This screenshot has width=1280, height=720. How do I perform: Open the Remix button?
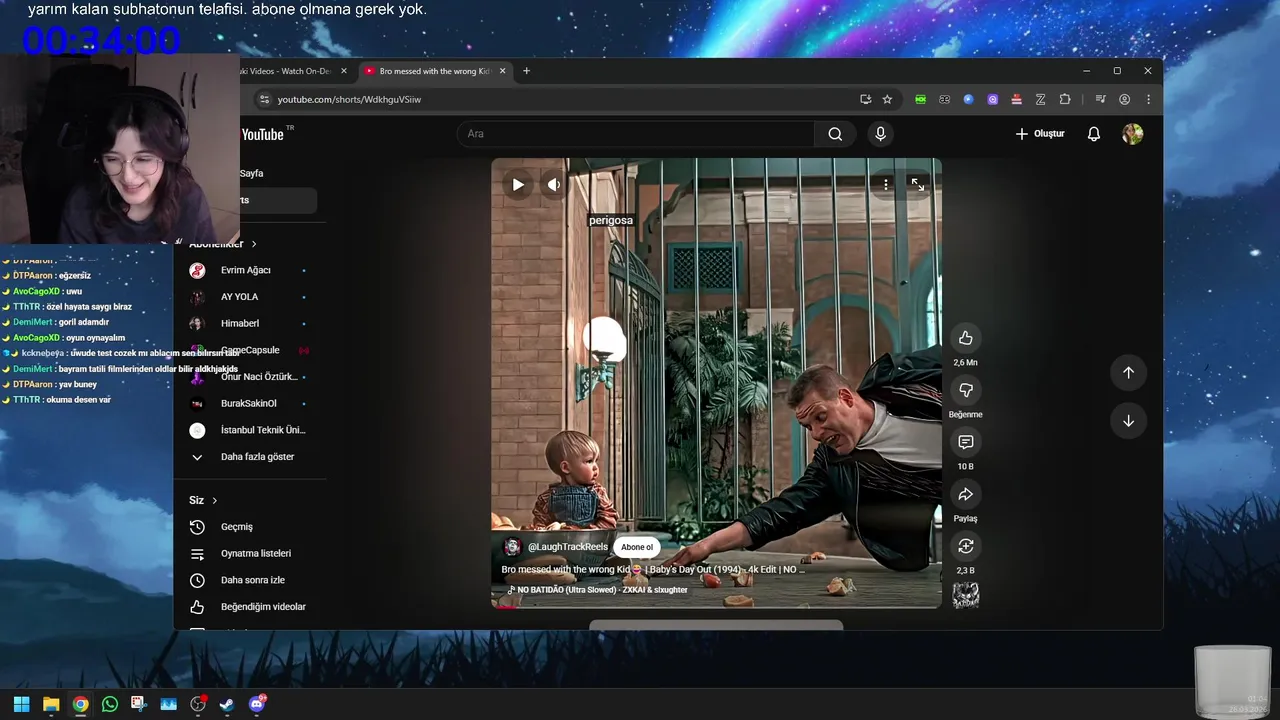[x=965, y=546]
